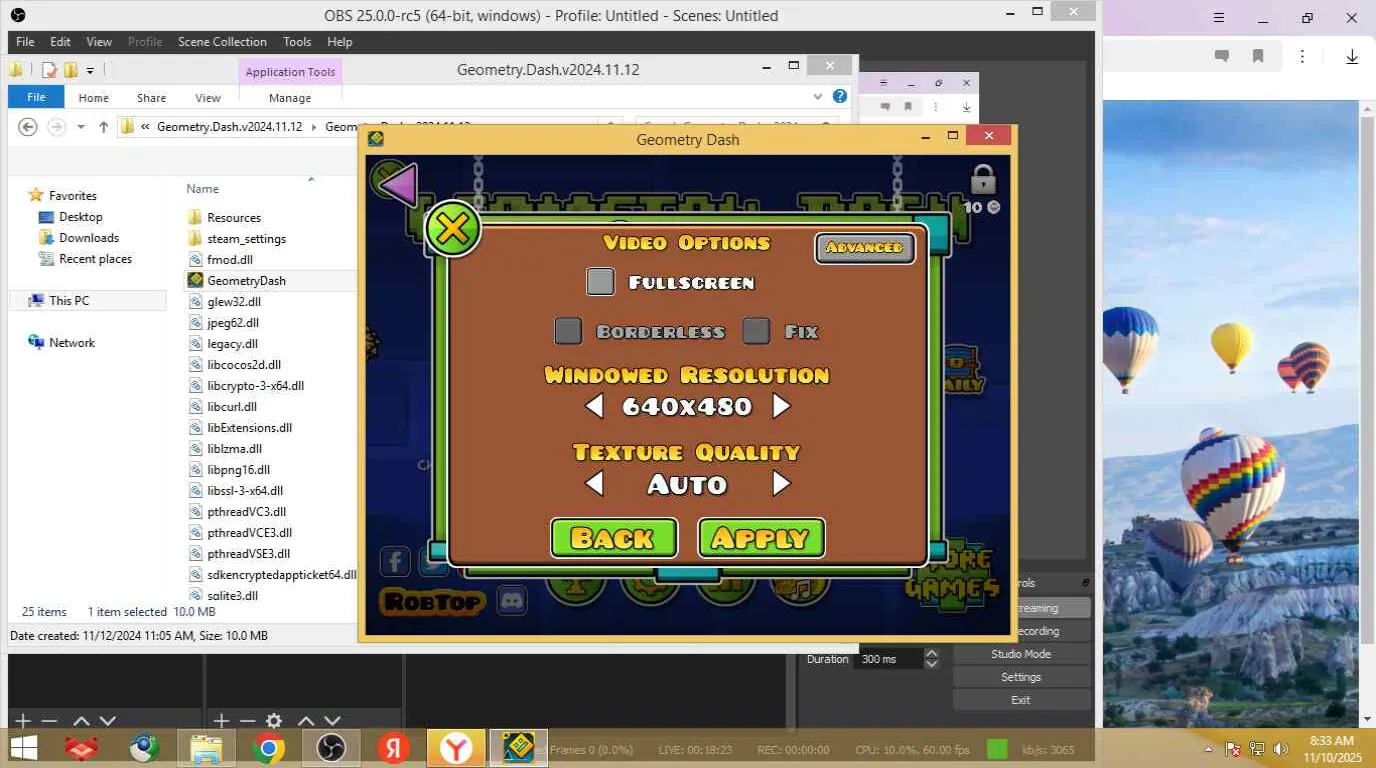Open Explorer help with the blue question icon

pos(840,97)
